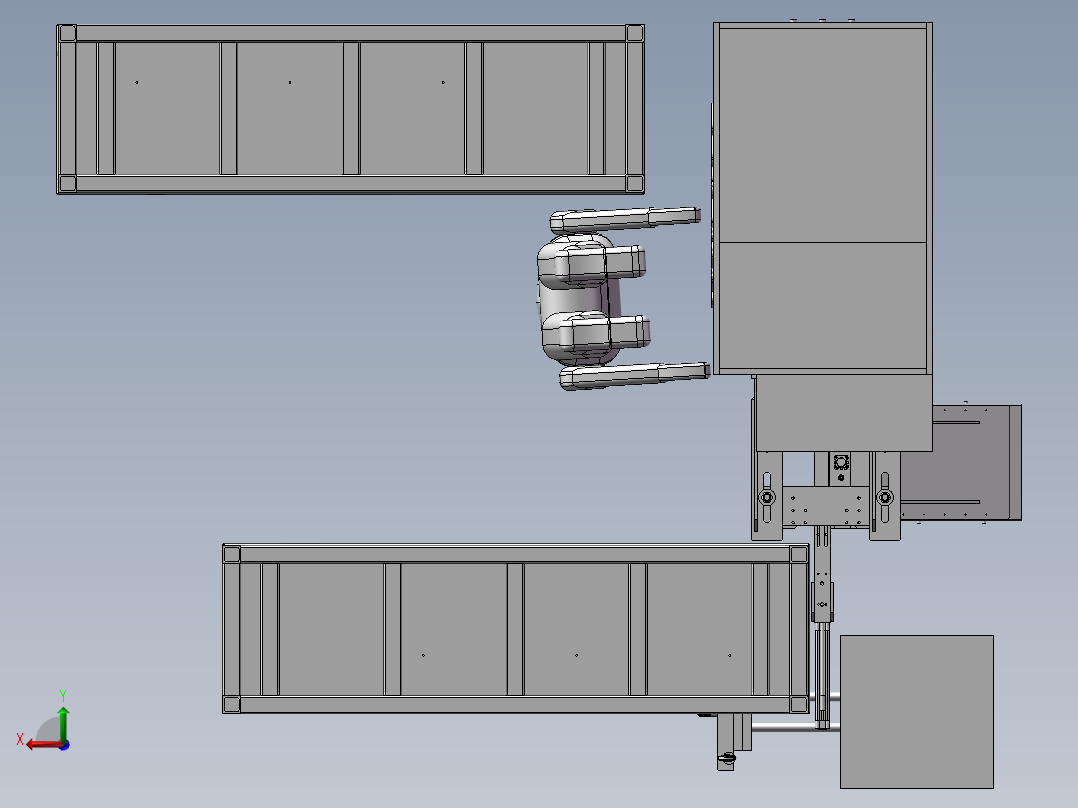1078x808 pixels.
Task: Select the left wing-nut knob on bracket
Action: (767, 497)
